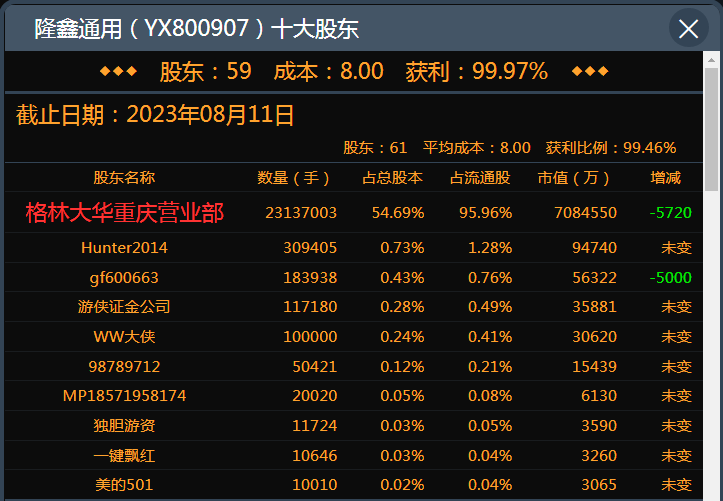The width and height of the screenshot is (723, 501).
Task: Select the 一键飘红 shareholder row
Action: click(124, 456)
